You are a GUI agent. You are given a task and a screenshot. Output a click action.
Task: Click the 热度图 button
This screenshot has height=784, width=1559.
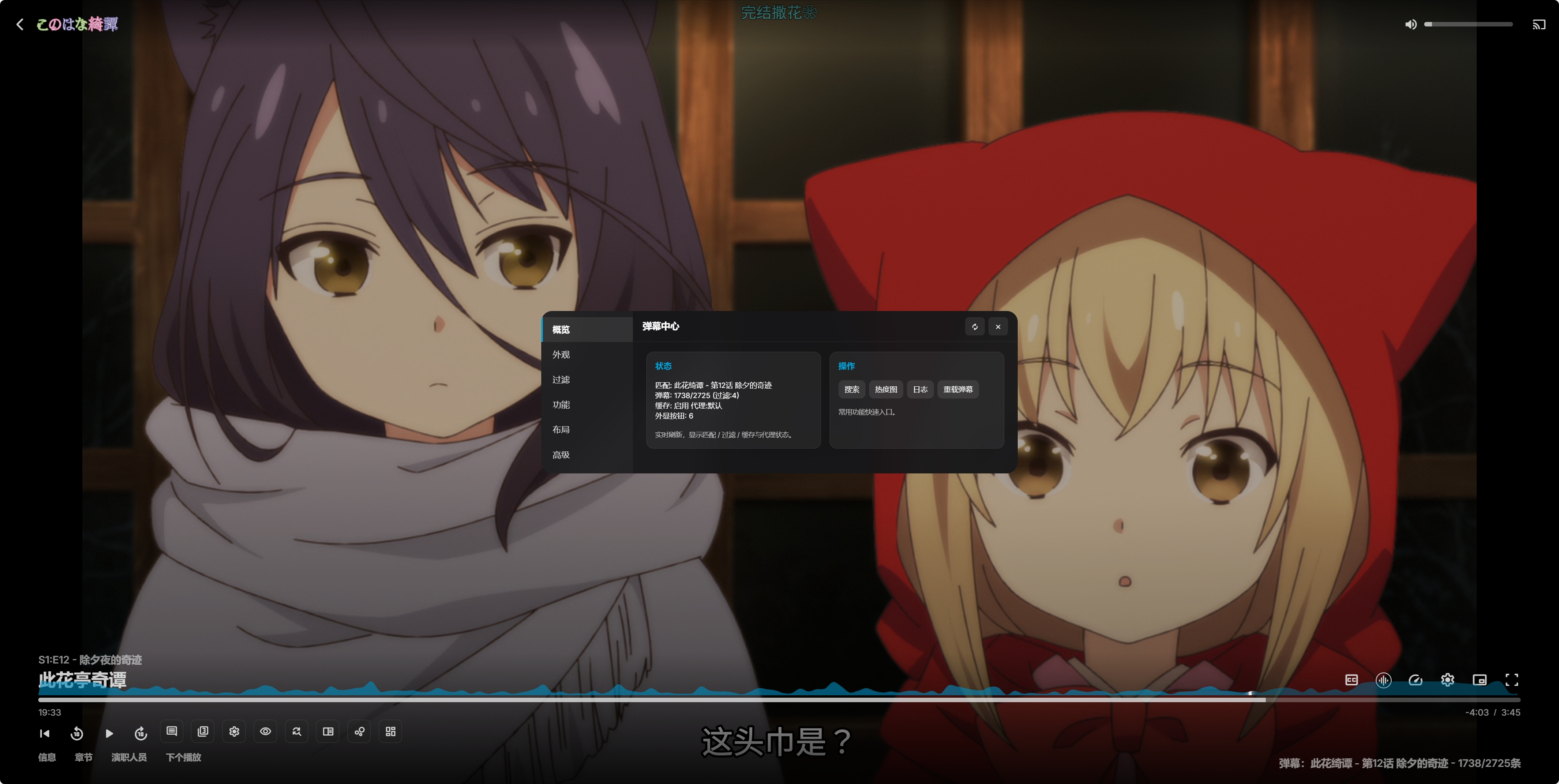click(x=885, y=390)
